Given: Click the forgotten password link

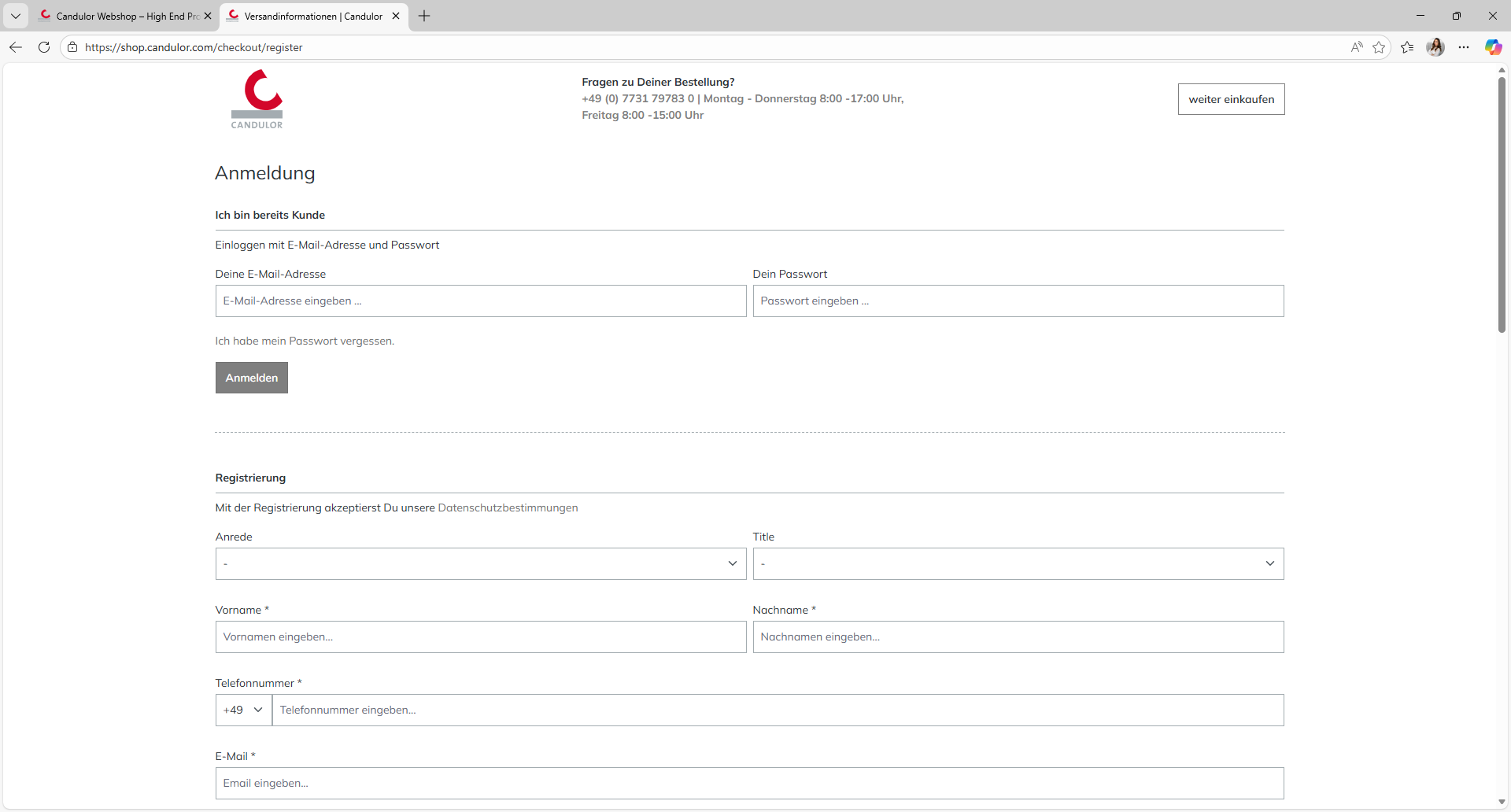Looking at the screenshot, I should pos(305,341).
